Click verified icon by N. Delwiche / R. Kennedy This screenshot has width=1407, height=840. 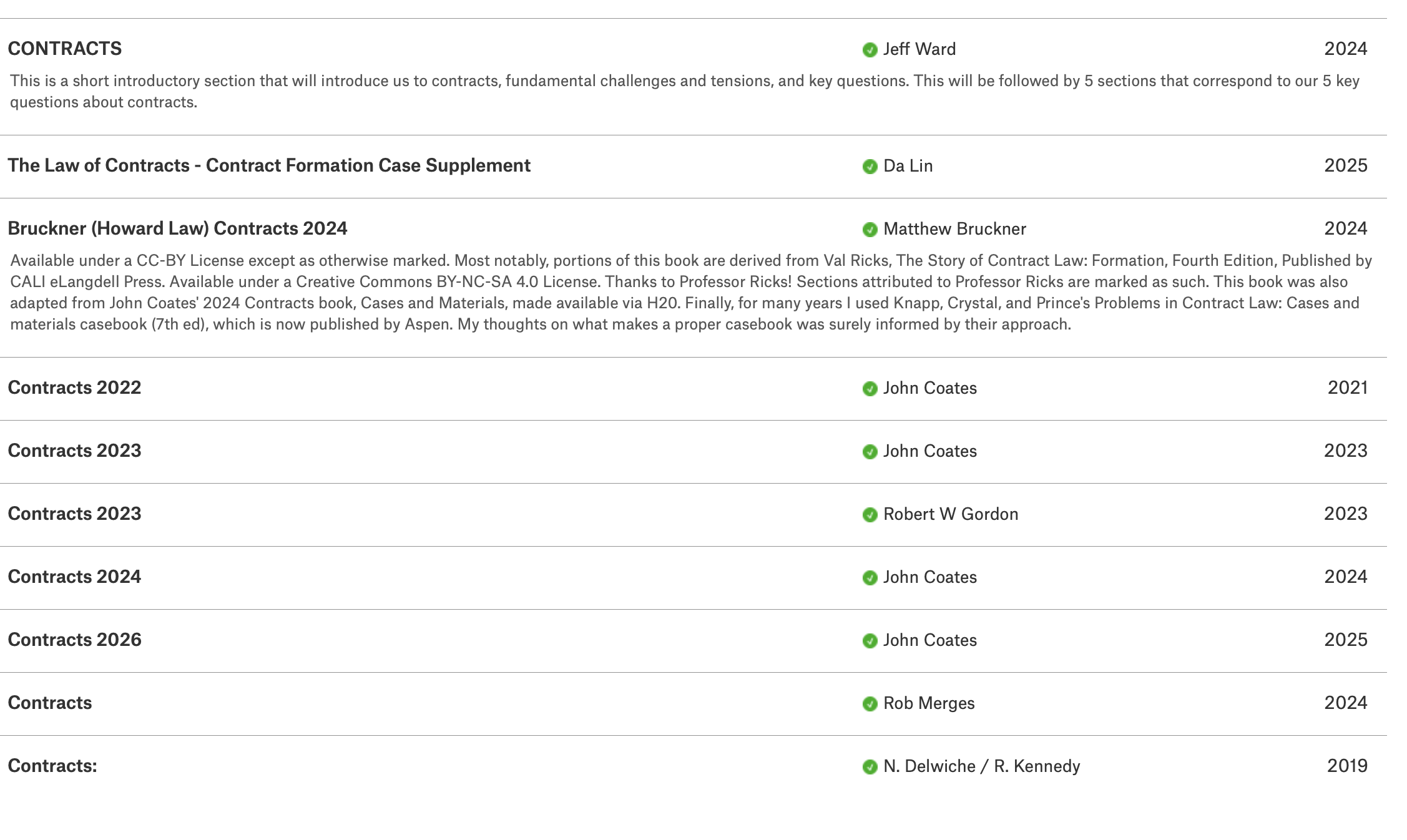pyautogui.click(x=870, y=767)
